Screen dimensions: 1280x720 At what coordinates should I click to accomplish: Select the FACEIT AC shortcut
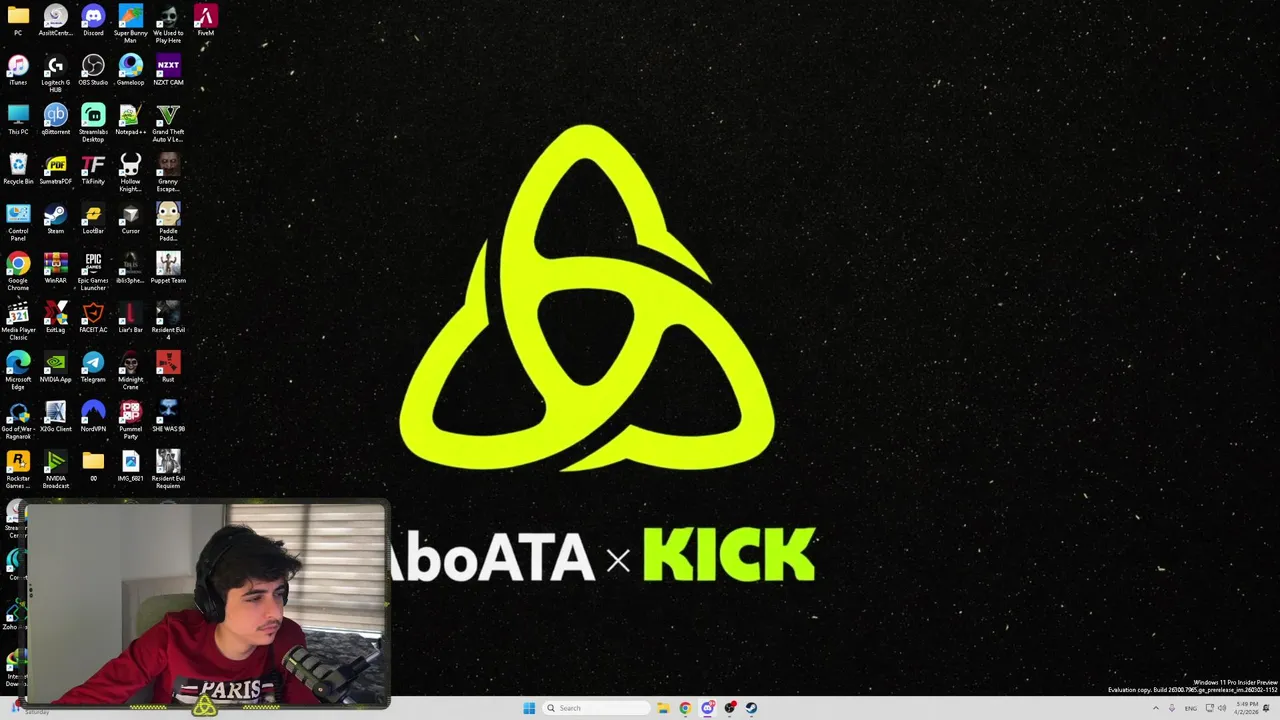coord(93,317)
